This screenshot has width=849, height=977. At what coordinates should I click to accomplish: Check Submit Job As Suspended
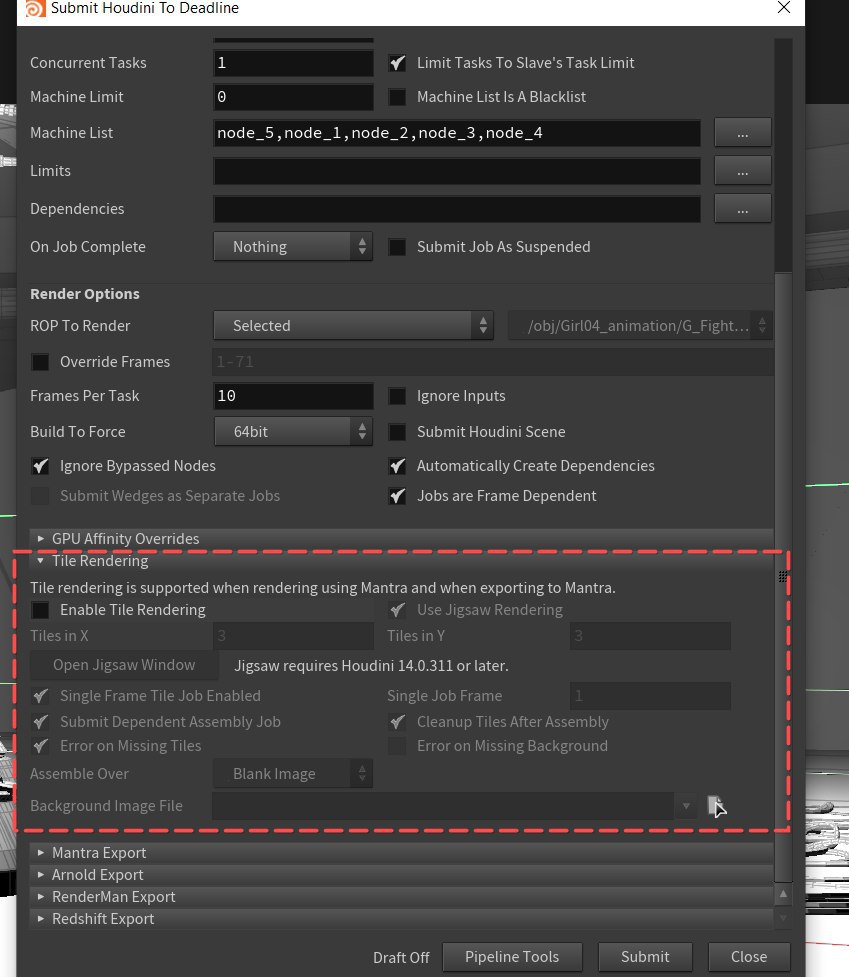(x=397, y=247)
